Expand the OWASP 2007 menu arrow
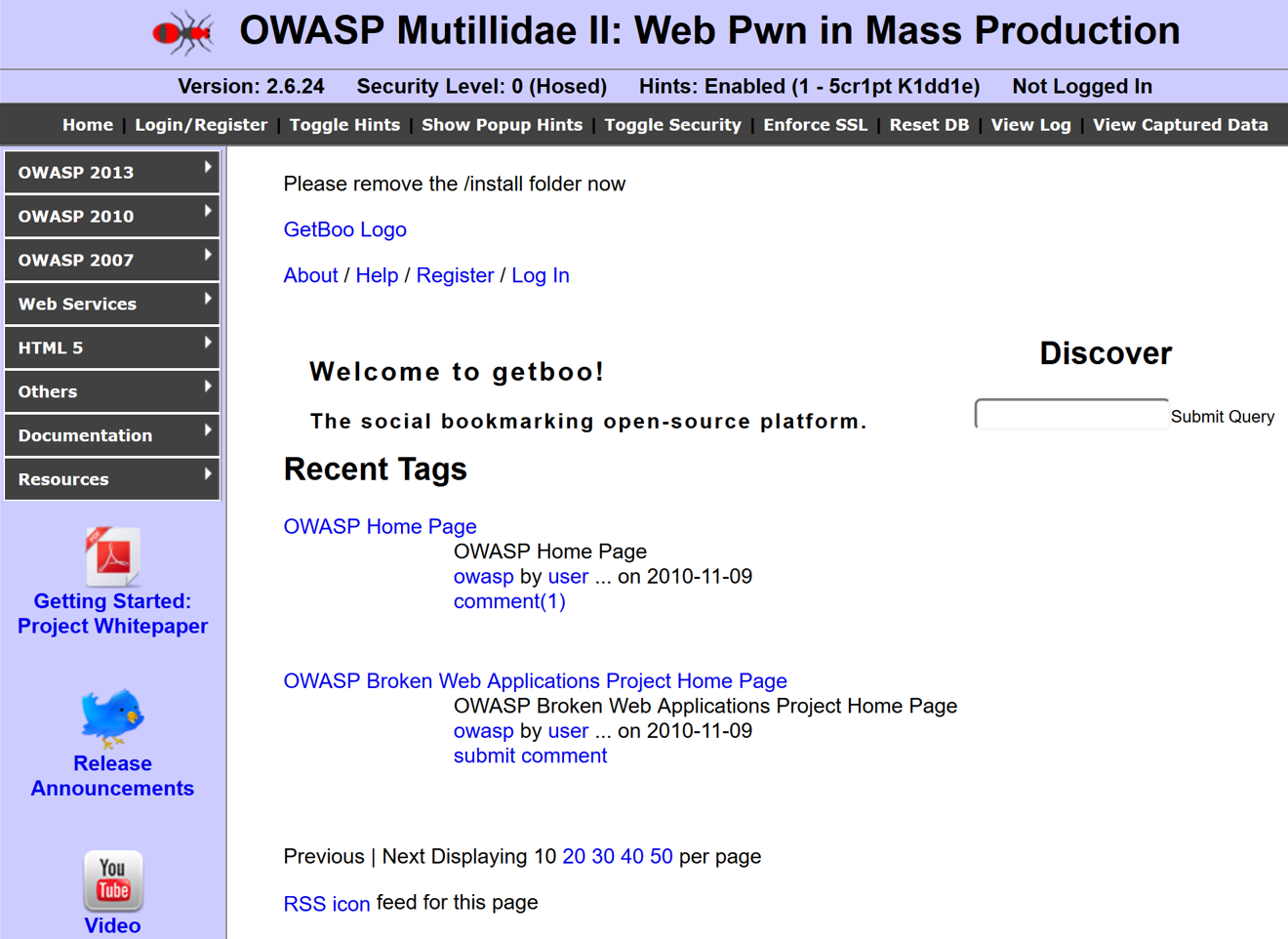Screen dimensions: 1288x939 tap(208, 256)
